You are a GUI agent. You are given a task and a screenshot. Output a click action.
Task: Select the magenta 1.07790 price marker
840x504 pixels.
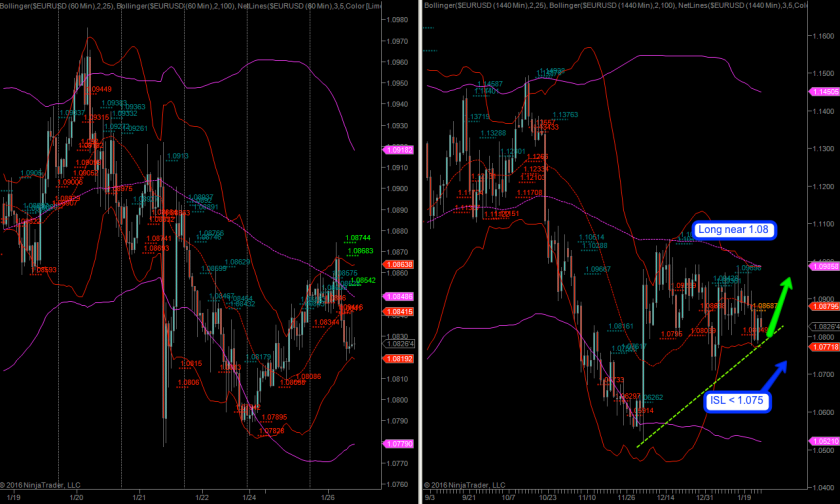click(x=399, y=443)
